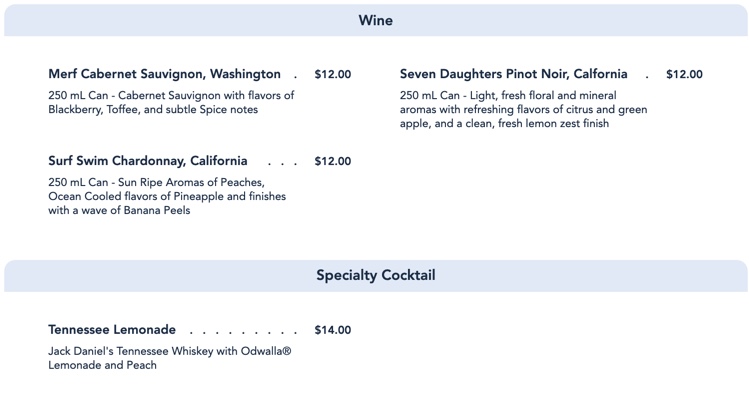Image resolution: width=749 pixels, height=411 pixels.
Task: Click the dot after Seven Daughters Pinot Noir
Action: pyautogui.click(x=647, y=76)
